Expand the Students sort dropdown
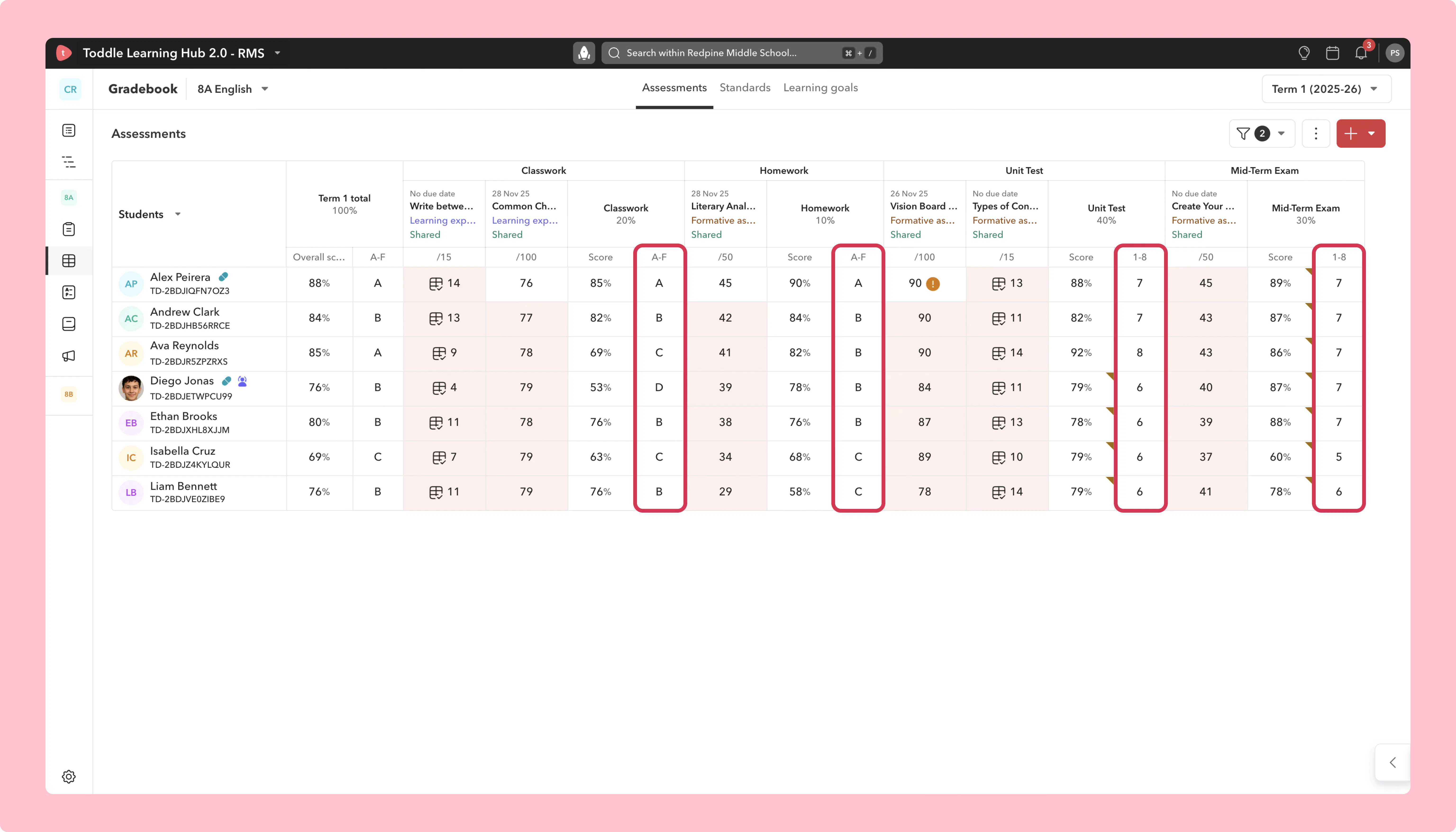The height and width of the screenshot is (832, 1456). (x=178, y=214)
